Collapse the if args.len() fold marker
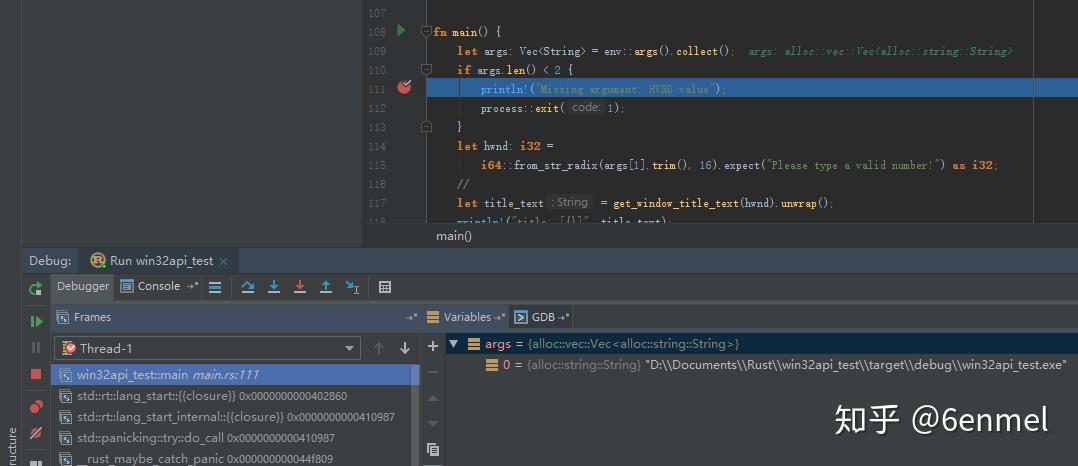The width and height of the screenshot is (1078, 466). click(426, 69)
